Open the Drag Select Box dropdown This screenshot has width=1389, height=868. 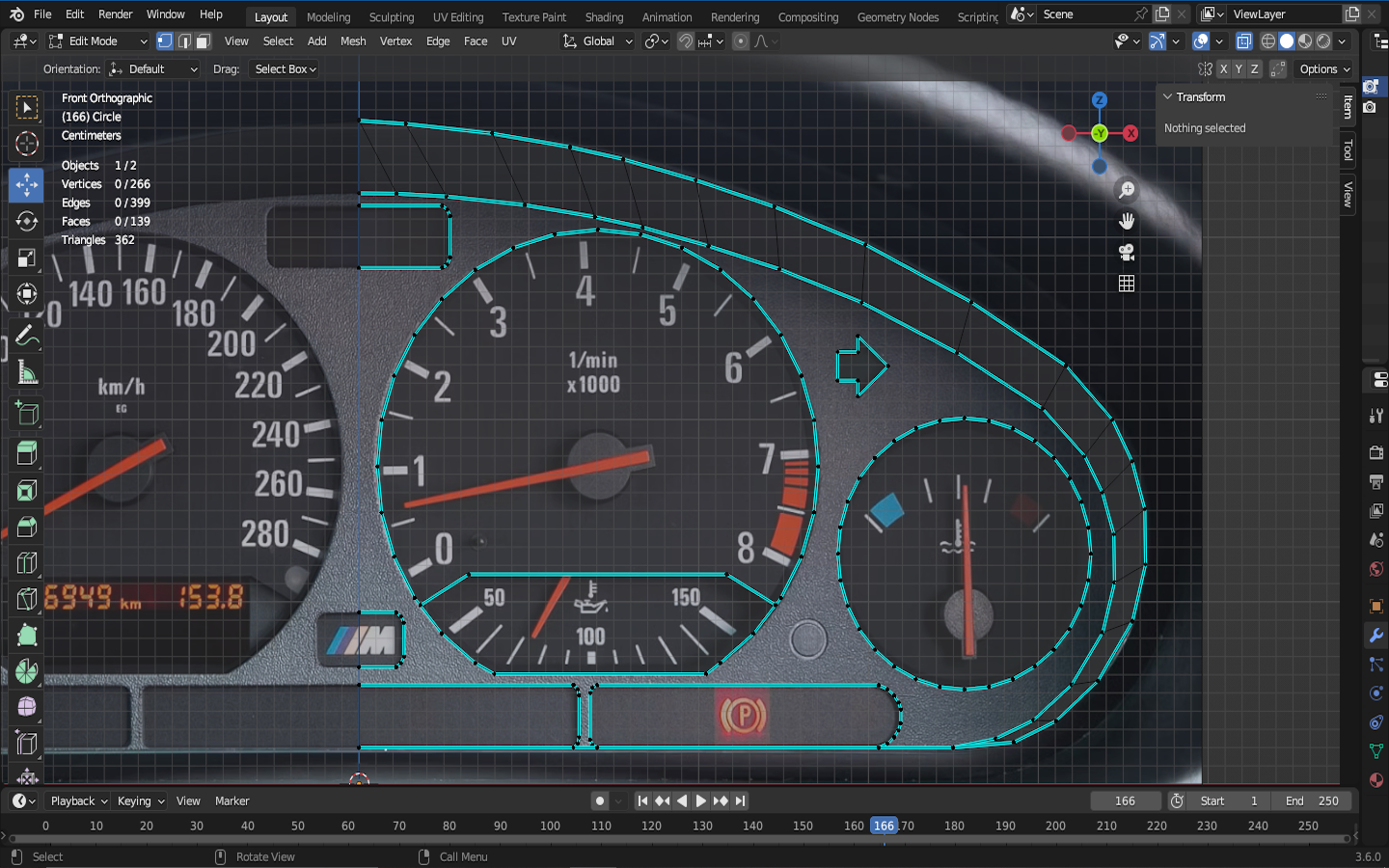tap(285, 69)
